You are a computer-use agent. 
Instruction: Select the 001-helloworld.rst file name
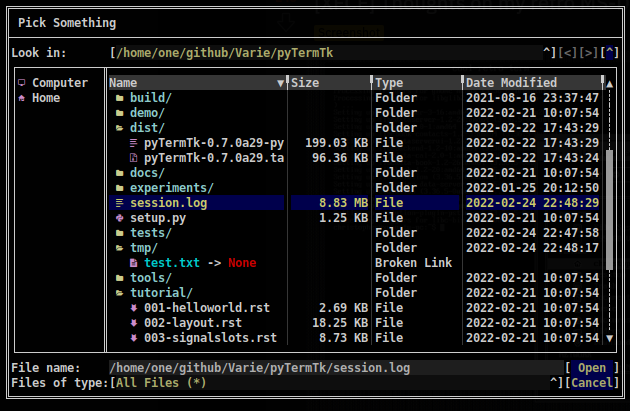(x=207, y=308)
